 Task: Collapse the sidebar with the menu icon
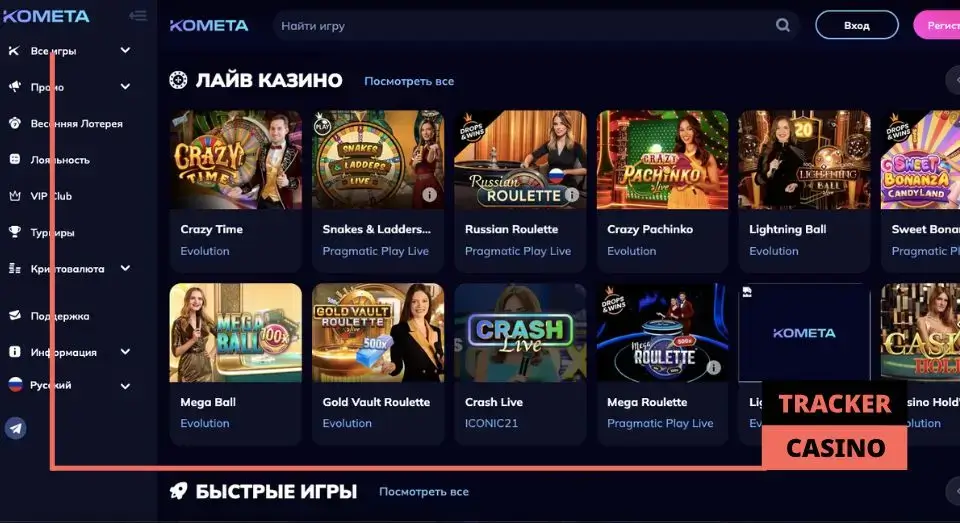[138, 16]
